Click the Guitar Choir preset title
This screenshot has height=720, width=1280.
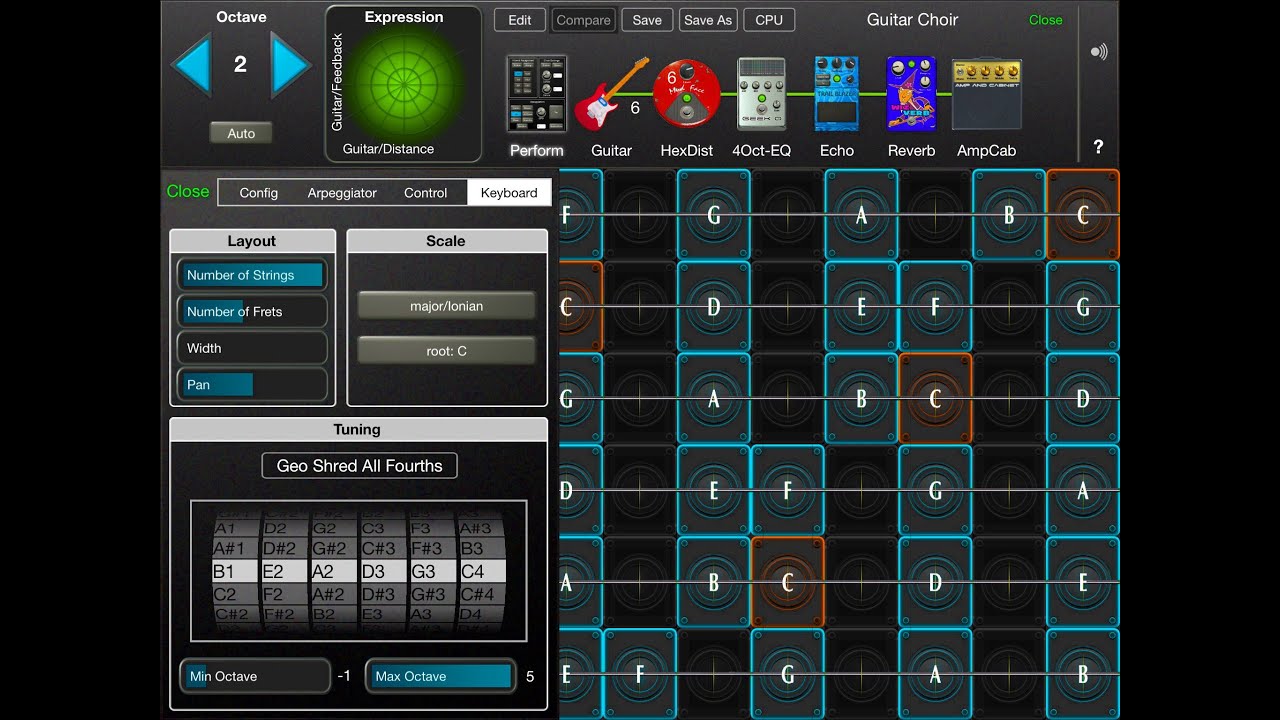[912, 20]
